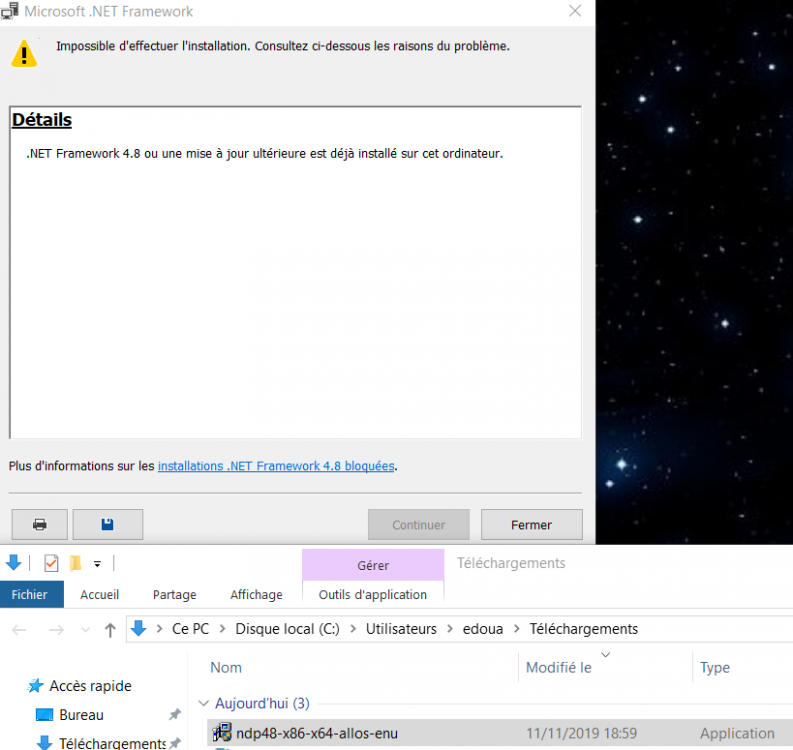Click Utilisateurs in the address bar
Screen dimensions: 793x750
tap(401, 629)
